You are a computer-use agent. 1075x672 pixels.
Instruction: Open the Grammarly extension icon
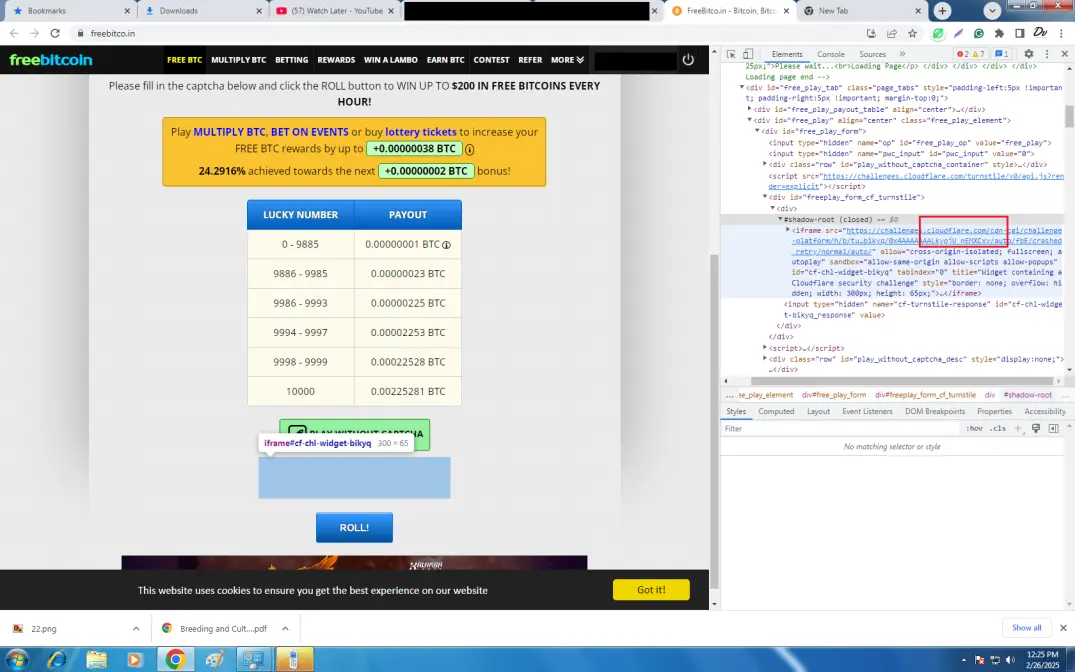pyautogui.click(x=979, y=33)
